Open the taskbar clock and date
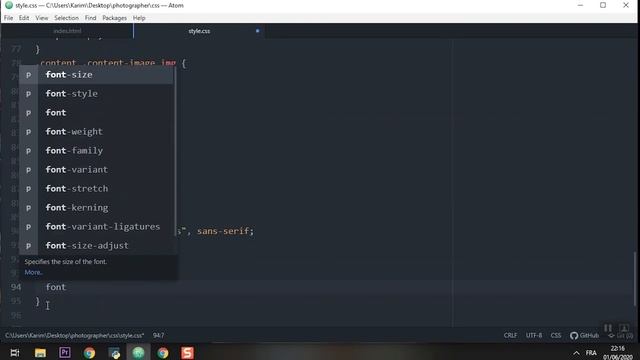Image resolution: width=640 pixels, height=360 pixels. pos(618,353)
